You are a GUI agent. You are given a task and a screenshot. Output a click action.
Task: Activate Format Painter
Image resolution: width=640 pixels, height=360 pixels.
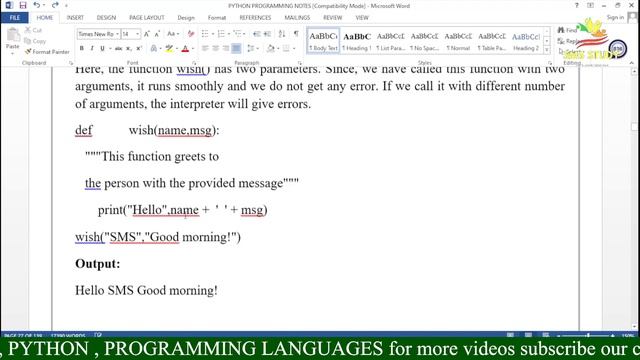[47, 52]
